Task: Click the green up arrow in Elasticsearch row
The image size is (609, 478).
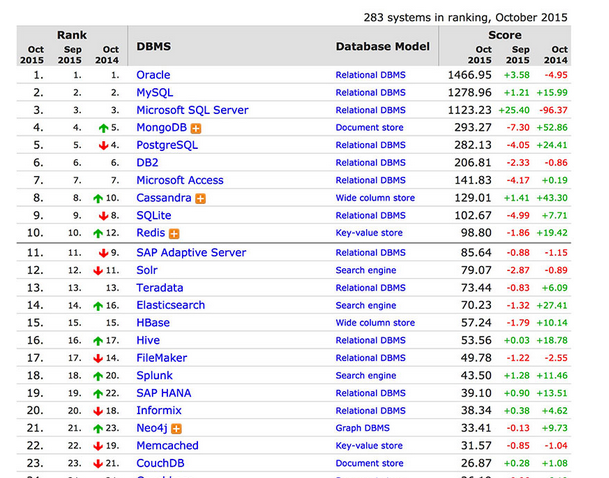Action: click(x=98, y=306)
